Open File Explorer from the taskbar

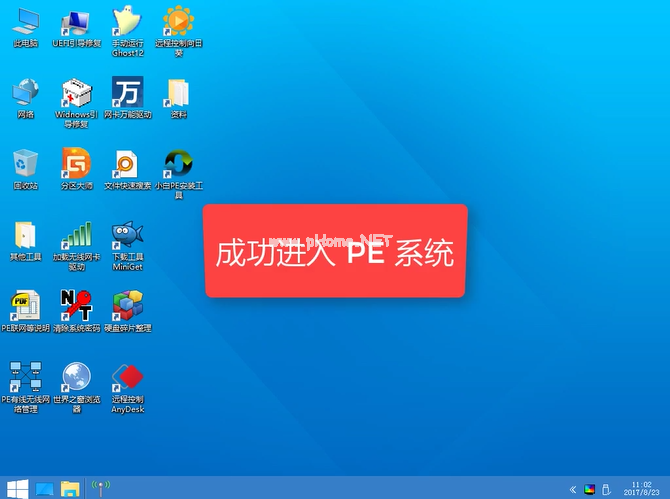[x=70, y=489]
